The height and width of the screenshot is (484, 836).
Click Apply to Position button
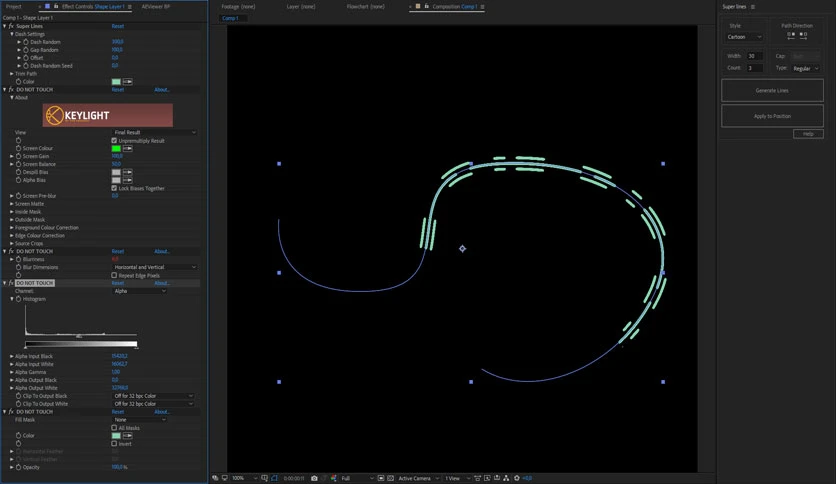[x=772, y=116]
